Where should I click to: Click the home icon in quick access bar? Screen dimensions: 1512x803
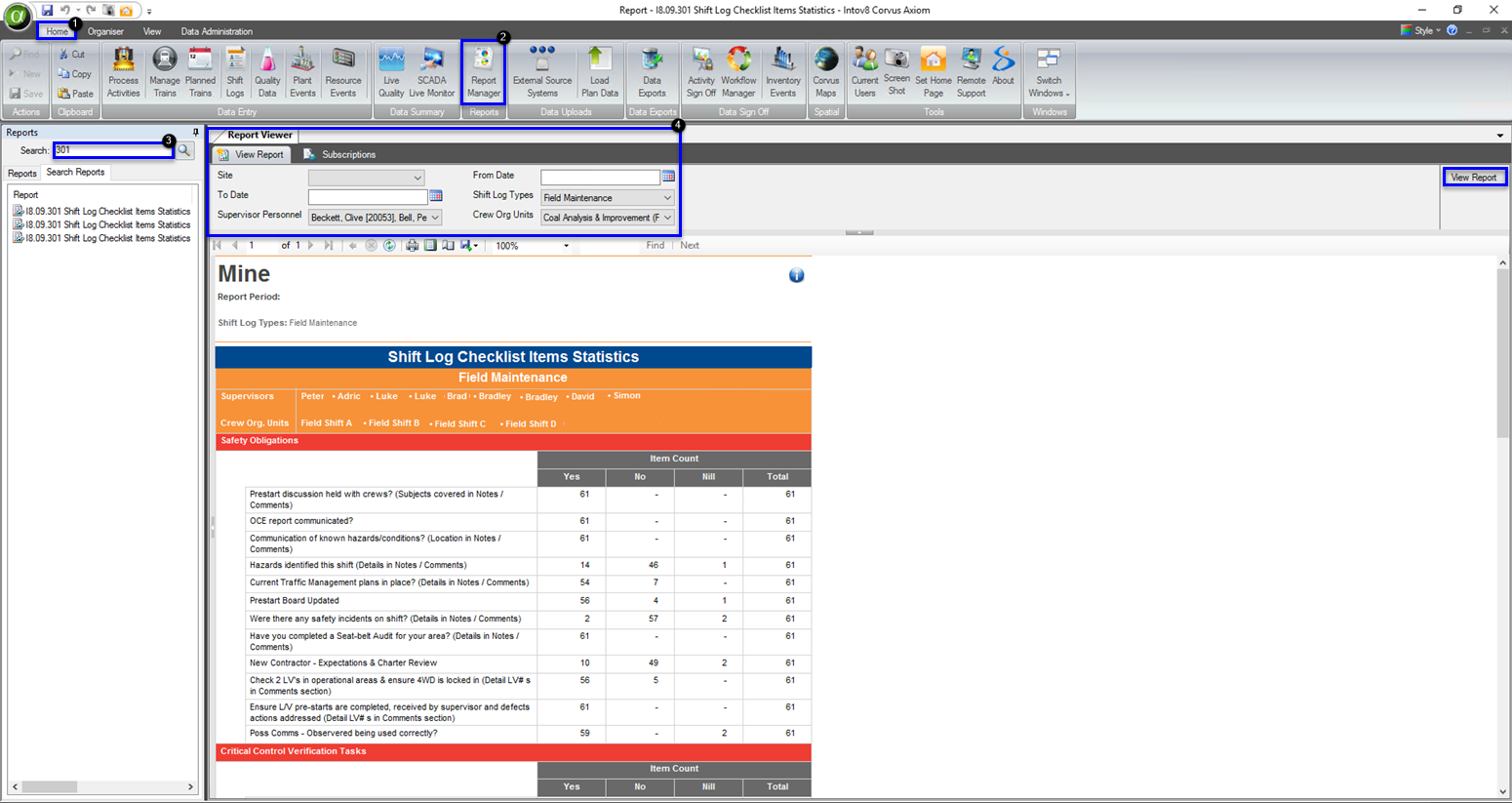pyautogui.click(x=126, y=11)
